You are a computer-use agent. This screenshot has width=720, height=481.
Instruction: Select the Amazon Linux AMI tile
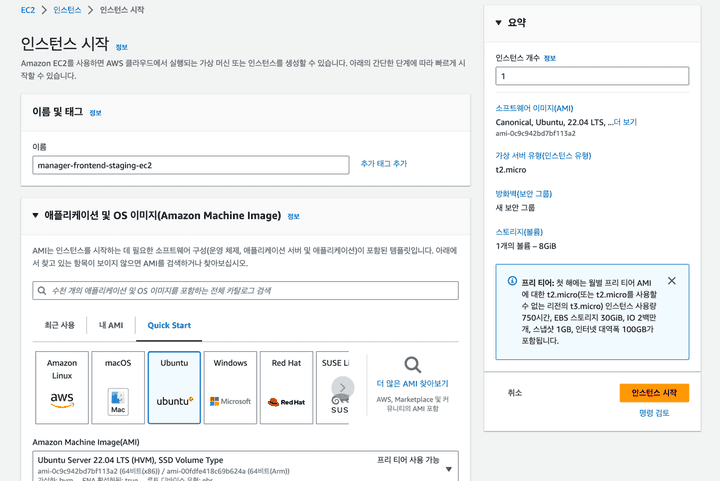pyautogui.click(x=62, y=387)
